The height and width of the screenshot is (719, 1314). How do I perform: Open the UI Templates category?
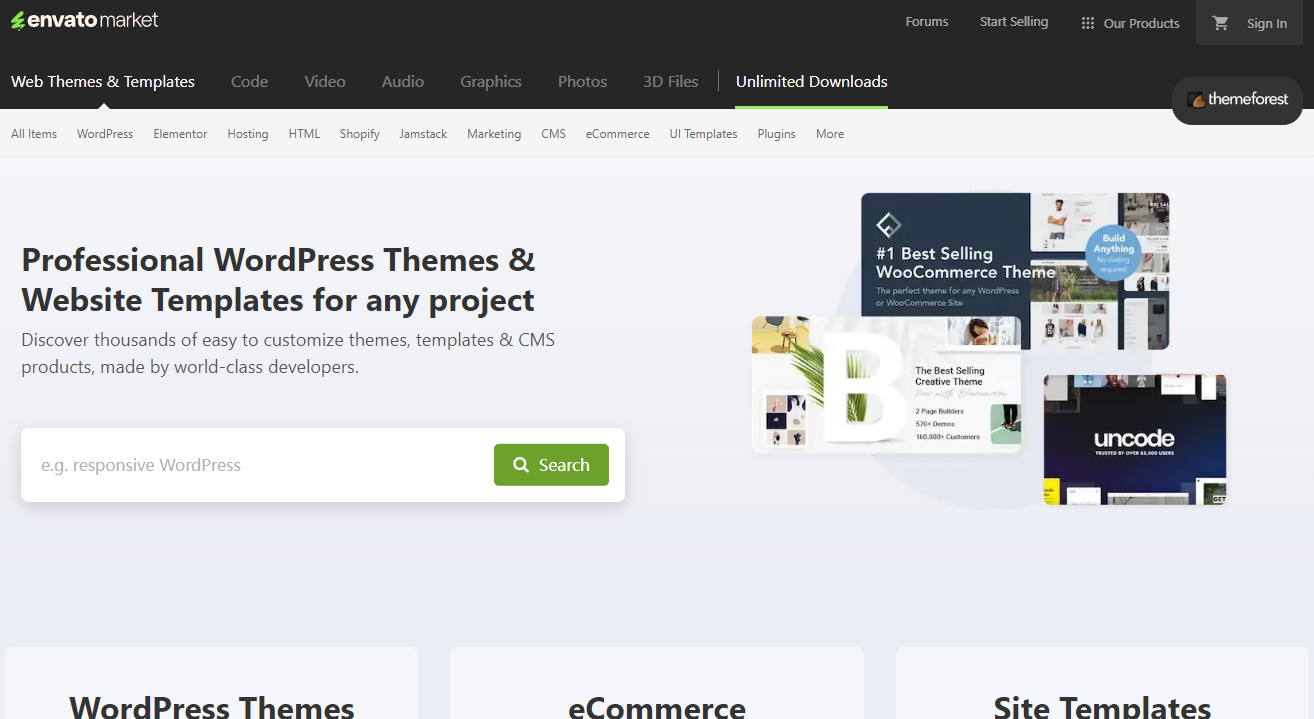703,134
